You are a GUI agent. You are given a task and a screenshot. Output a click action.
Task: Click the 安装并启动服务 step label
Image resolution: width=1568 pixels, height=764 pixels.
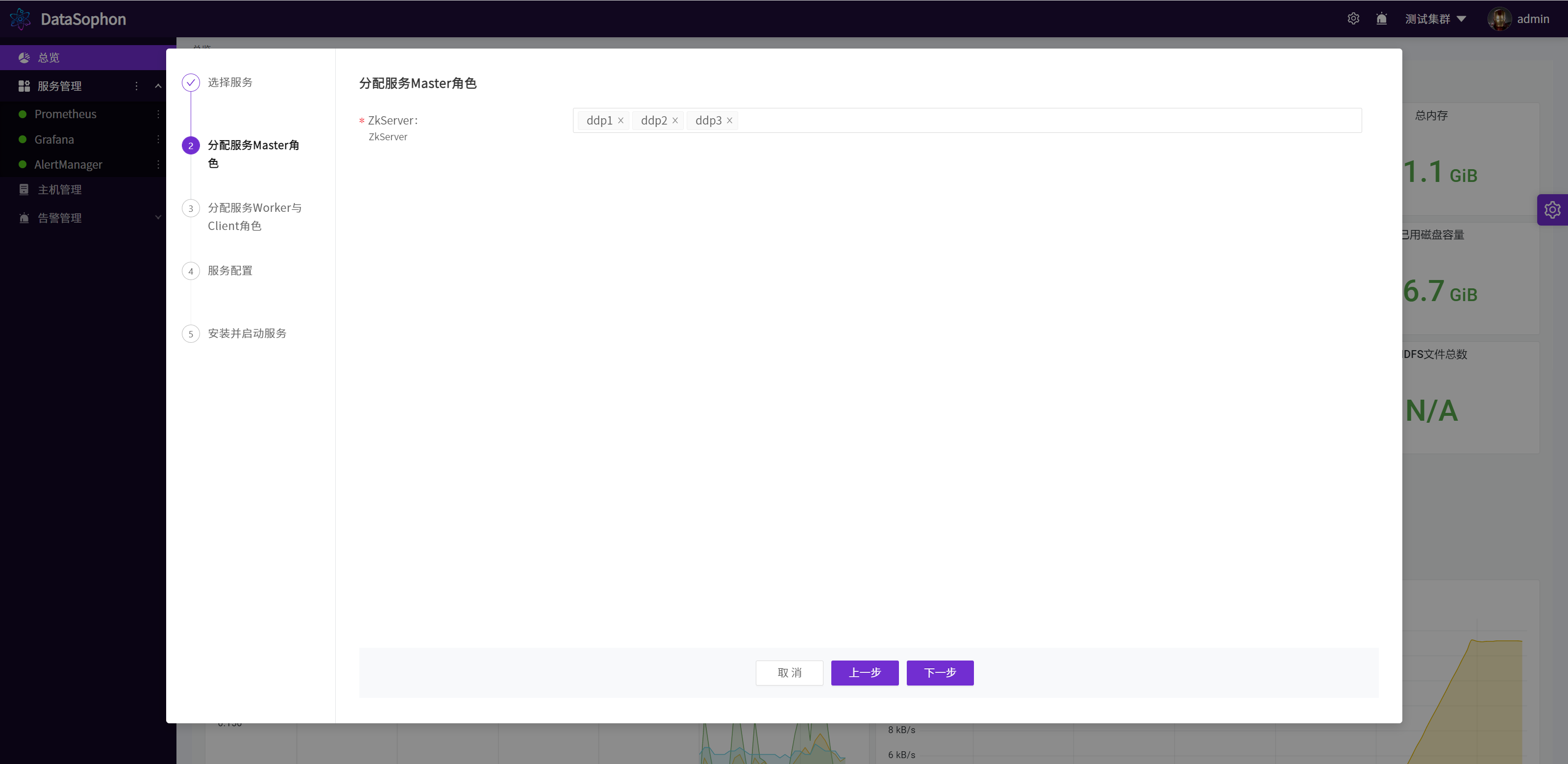click(x=247, y=333)
